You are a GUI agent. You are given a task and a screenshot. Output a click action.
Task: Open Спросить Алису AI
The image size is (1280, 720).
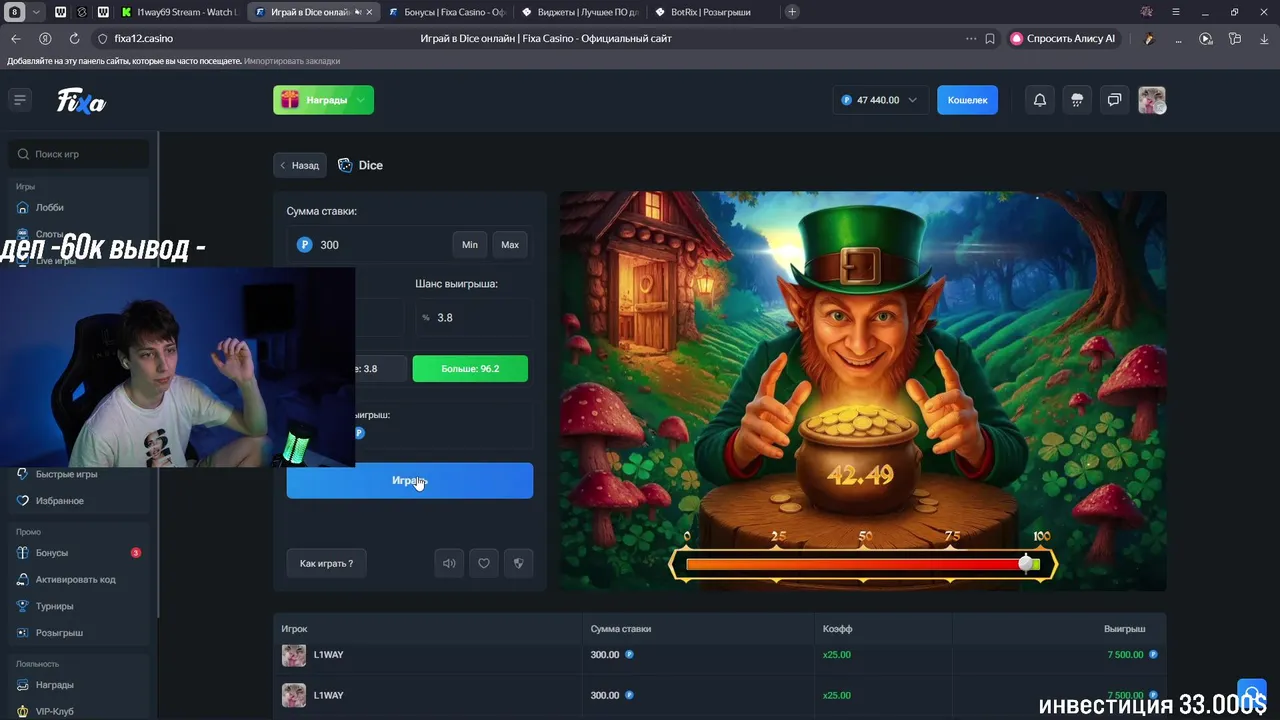(x=1063, y=38)
